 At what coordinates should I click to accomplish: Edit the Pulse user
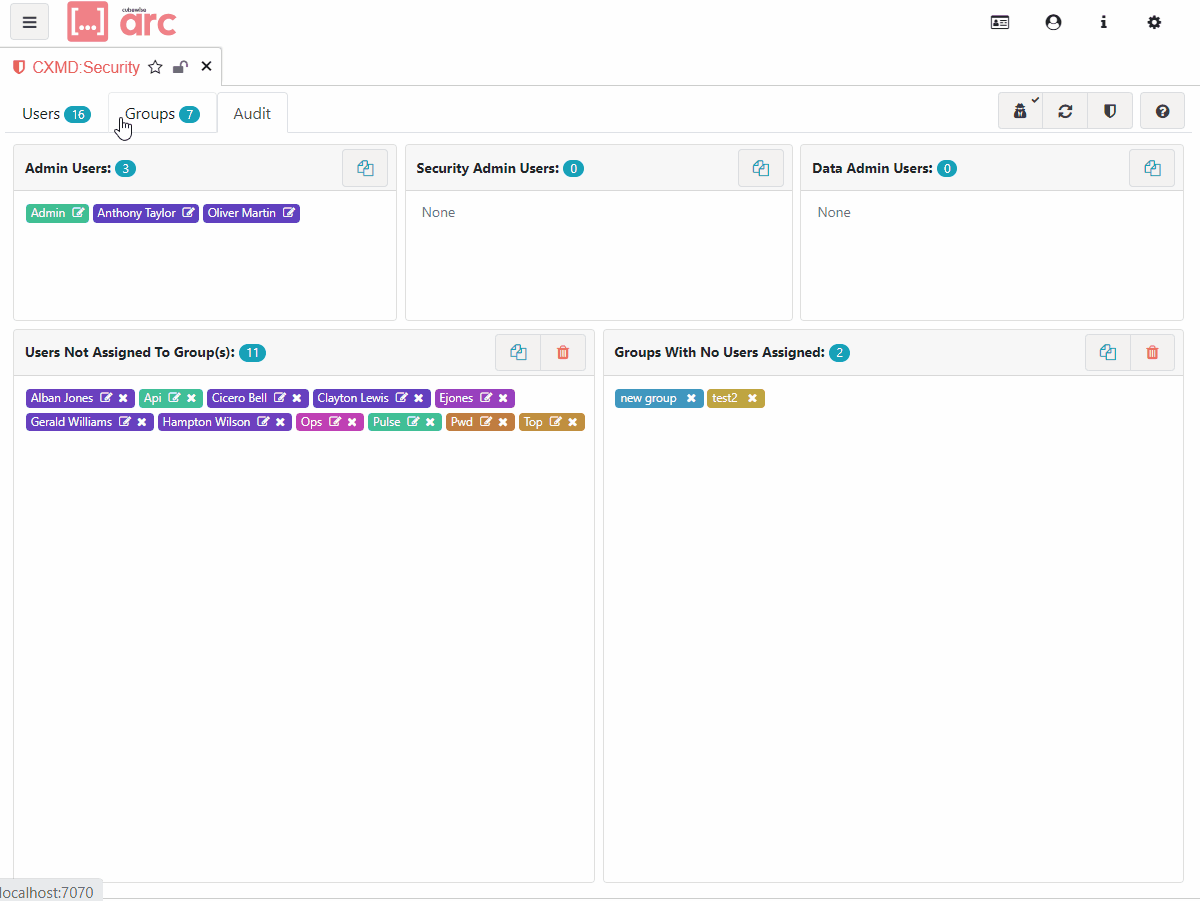click(413, 422)
